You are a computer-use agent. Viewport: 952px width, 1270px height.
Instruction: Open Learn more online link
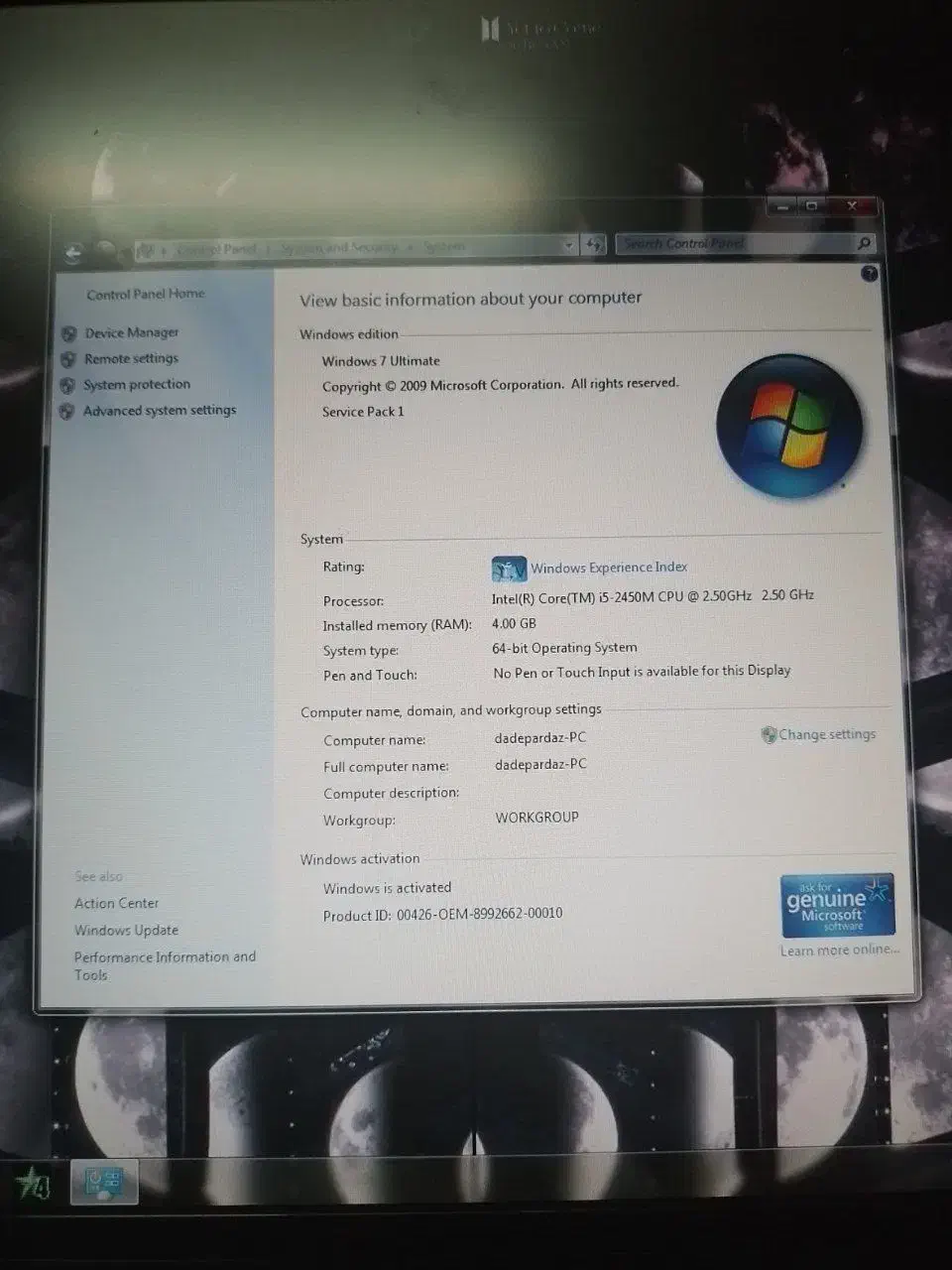(839, 950)
